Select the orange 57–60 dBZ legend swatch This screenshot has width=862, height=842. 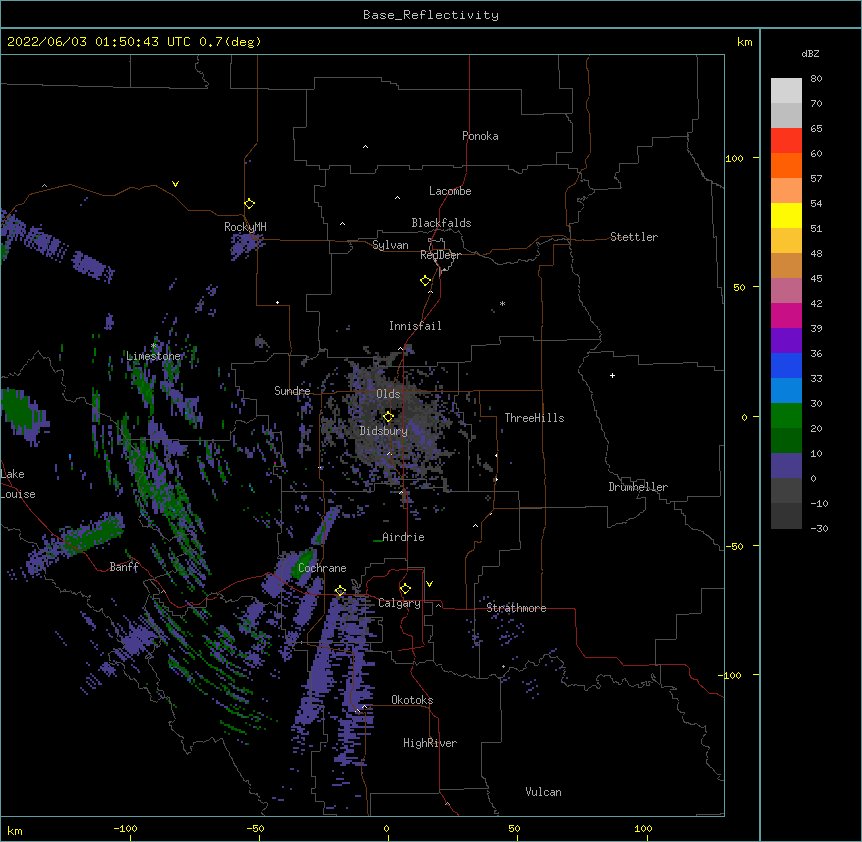(x=786, y=166)
